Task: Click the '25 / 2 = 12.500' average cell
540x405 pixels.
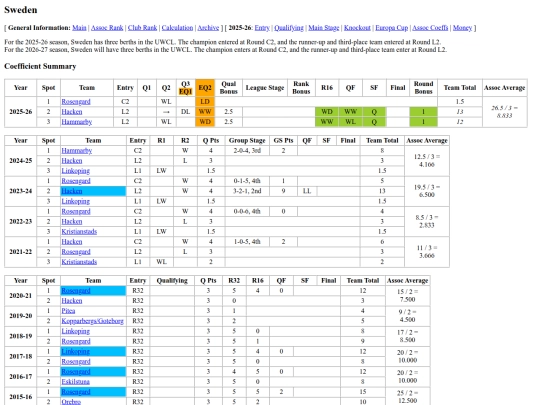Action: [407, 397]
